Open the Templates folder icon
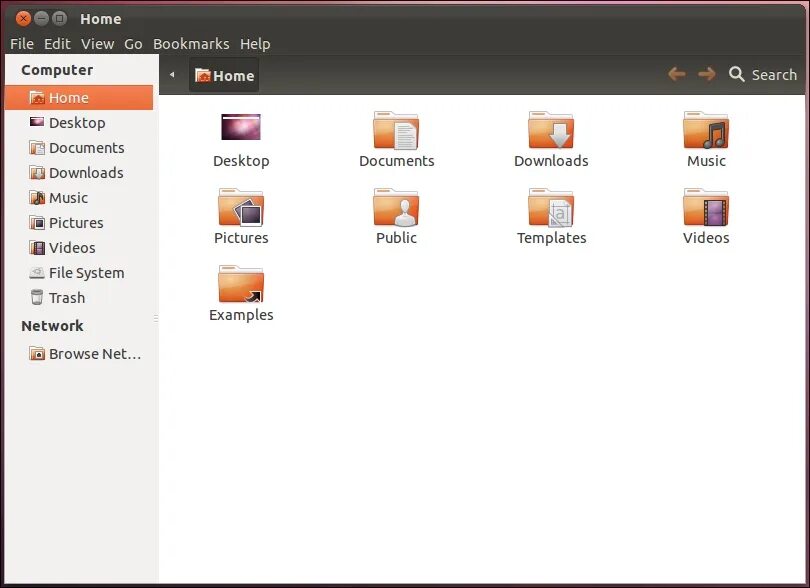This screenshot has height=588, width=810. tap(551, 209)
